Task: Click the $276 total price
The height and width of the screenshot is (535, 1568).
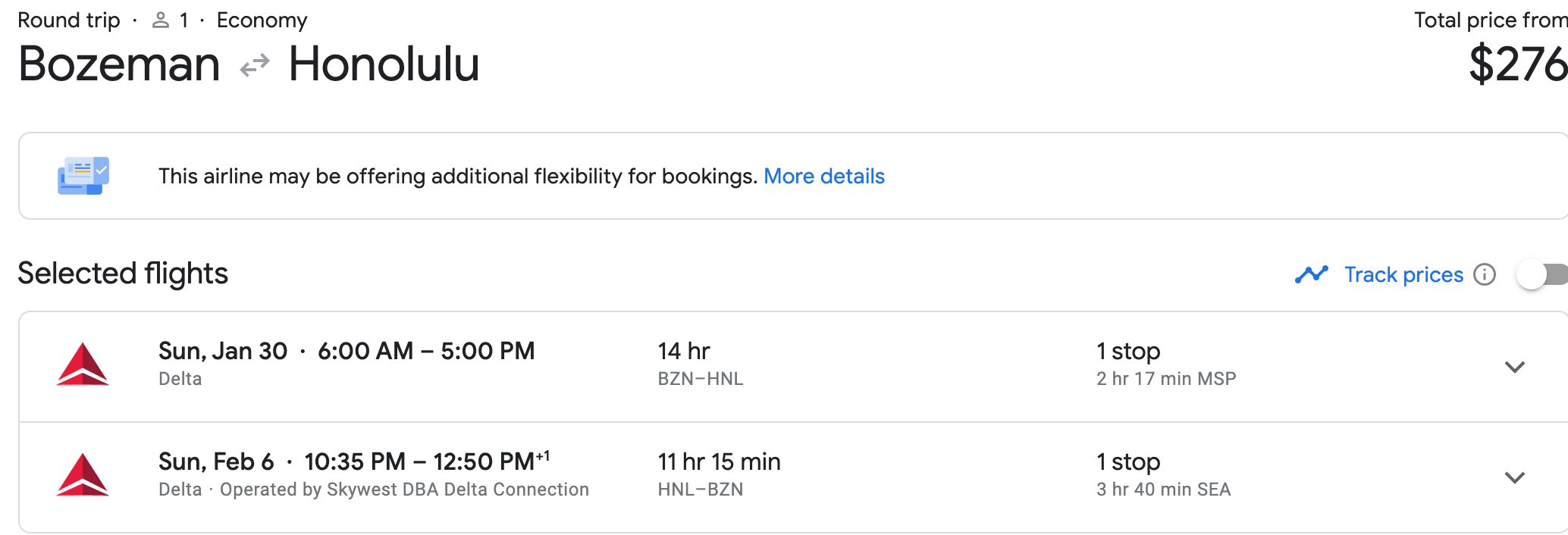Action: [1518, 65]
